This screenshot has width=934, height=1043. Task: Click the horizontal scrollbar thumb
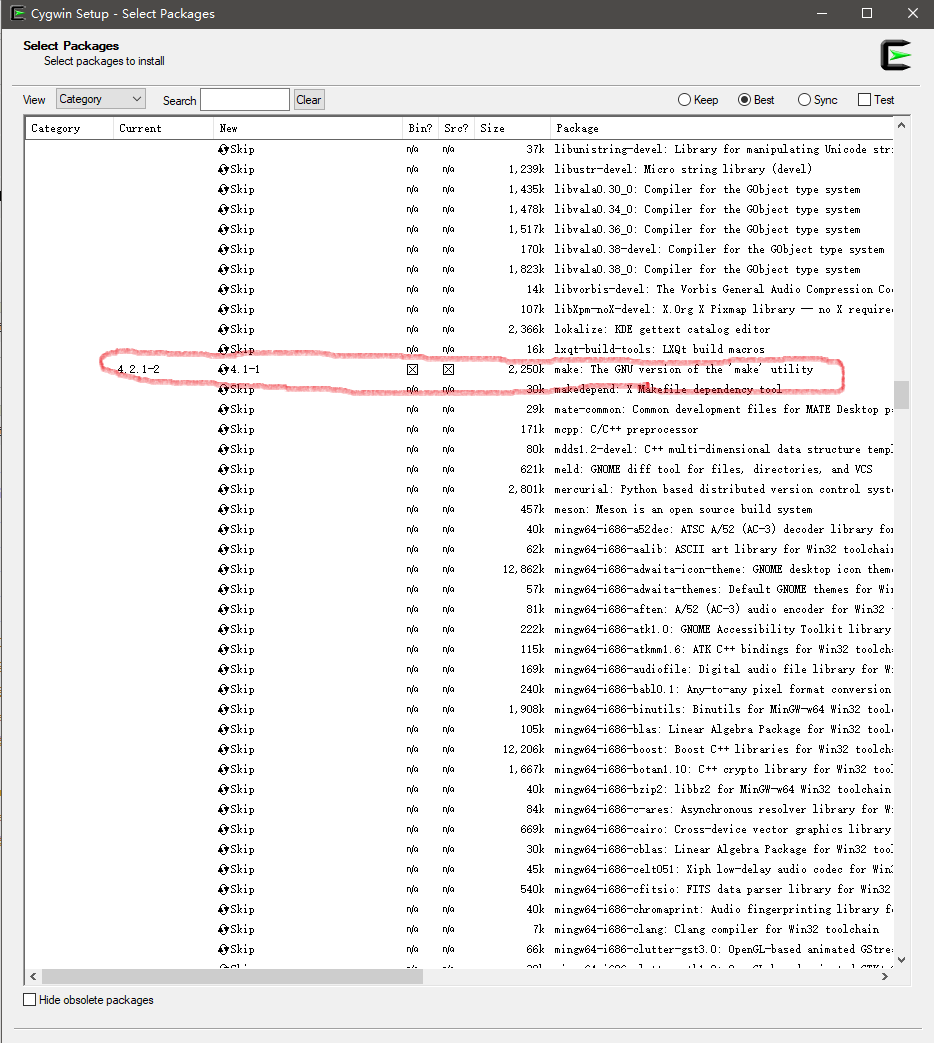tap(232, 976)
